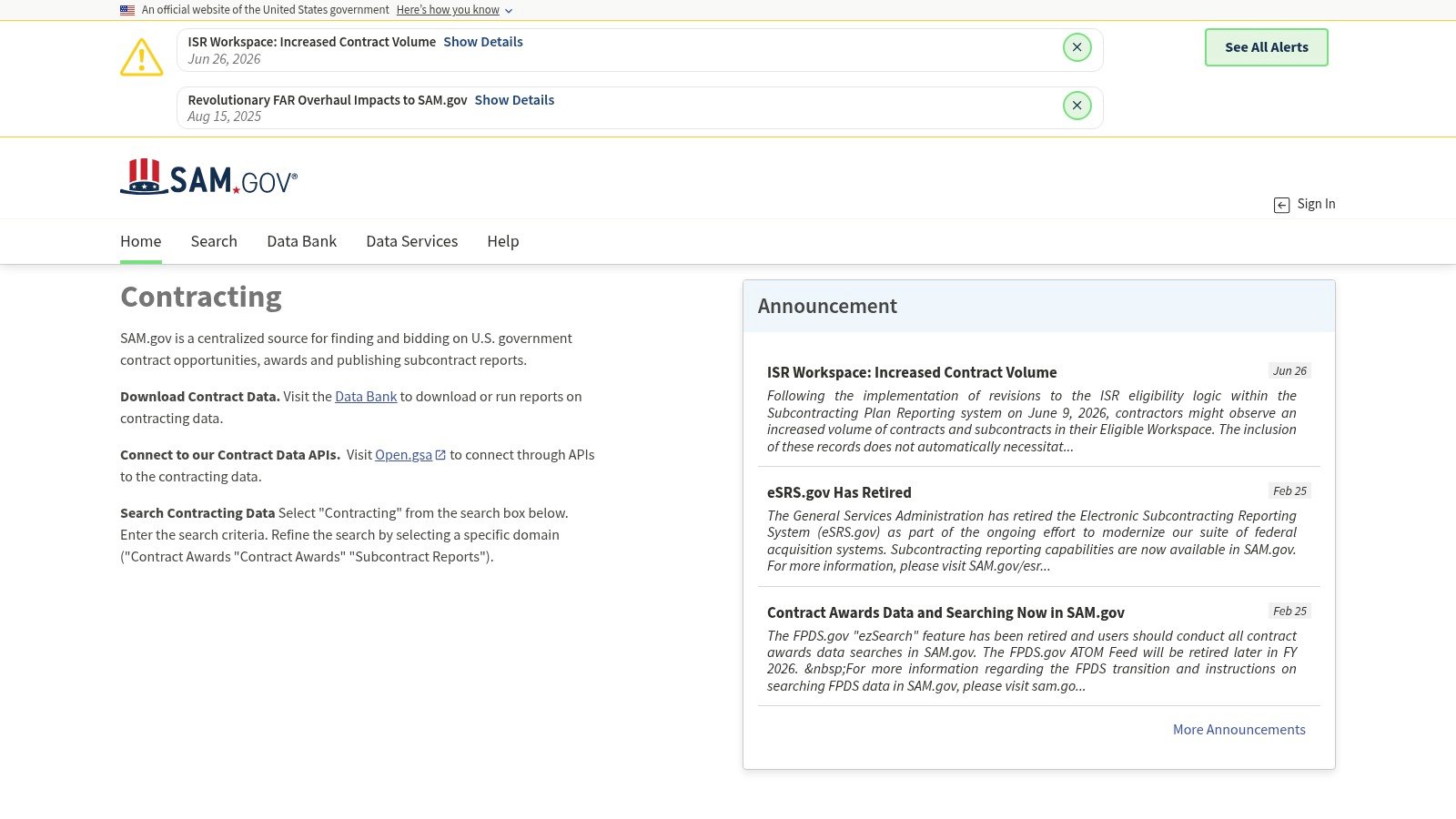This screenshot has width=1456, height=819.
Task: Click Feb 25 badge on Contract Awards announcement
Action: [1289, 611]
